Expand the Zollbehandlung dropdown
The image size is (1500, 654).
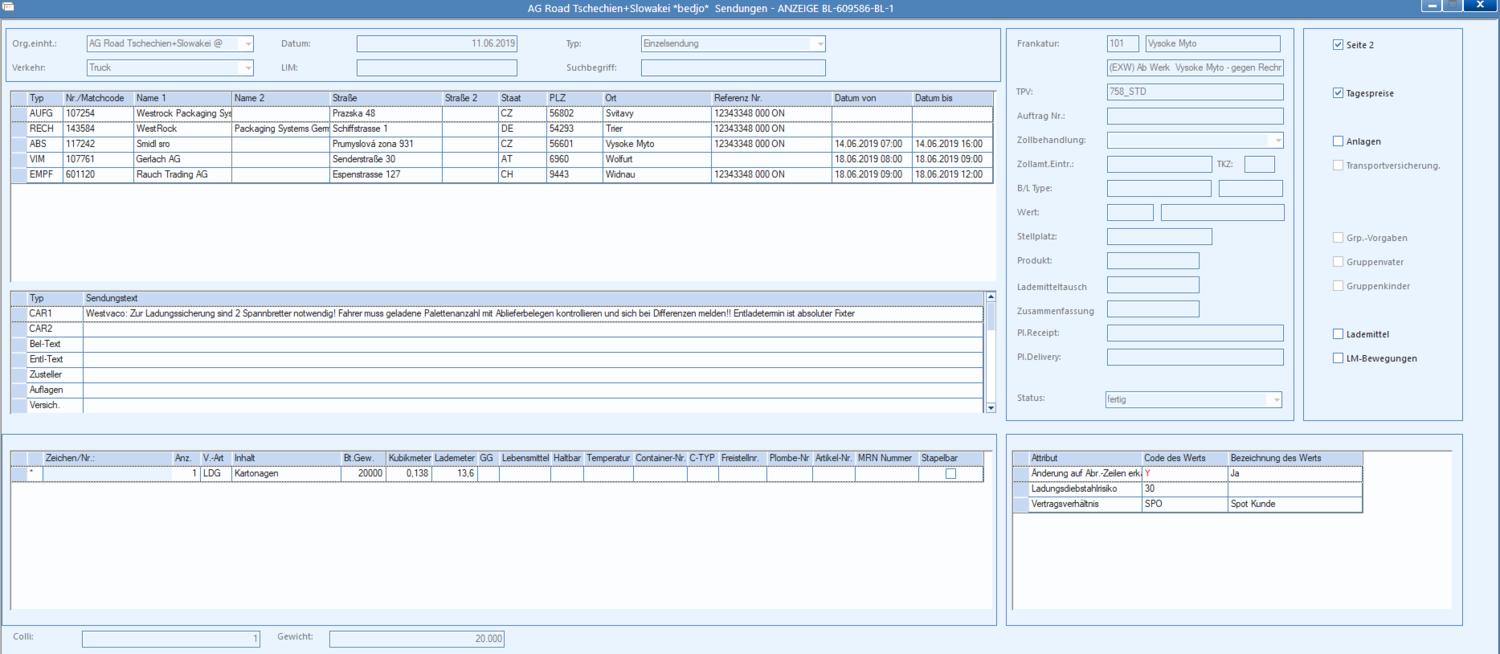pyautogui.click(x=1278, y=141)
